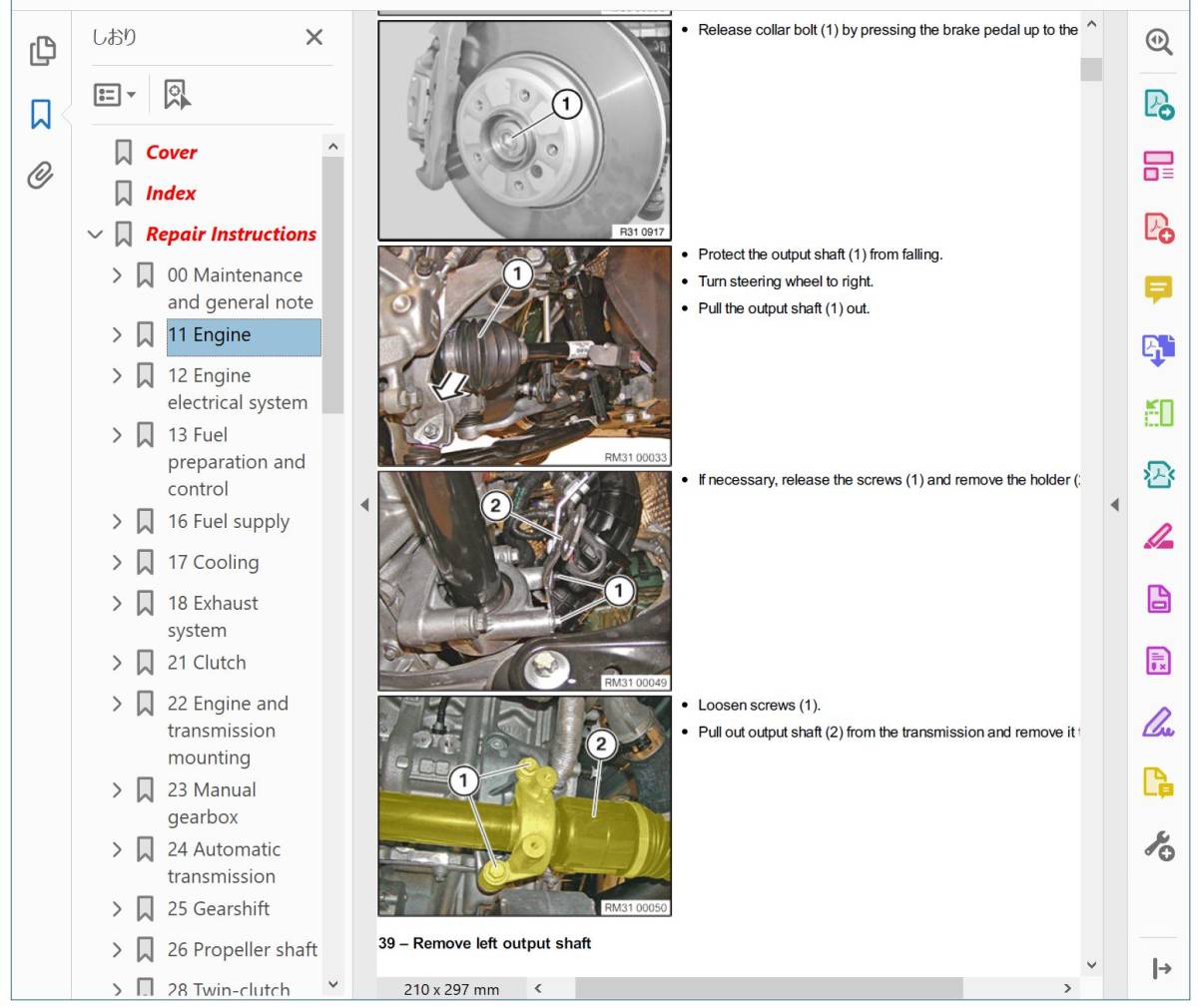Click the brake disc image R31 0917
The height and width of the screenshot is (1008, 1198).
pyautogui.click(x=524, y=131)
